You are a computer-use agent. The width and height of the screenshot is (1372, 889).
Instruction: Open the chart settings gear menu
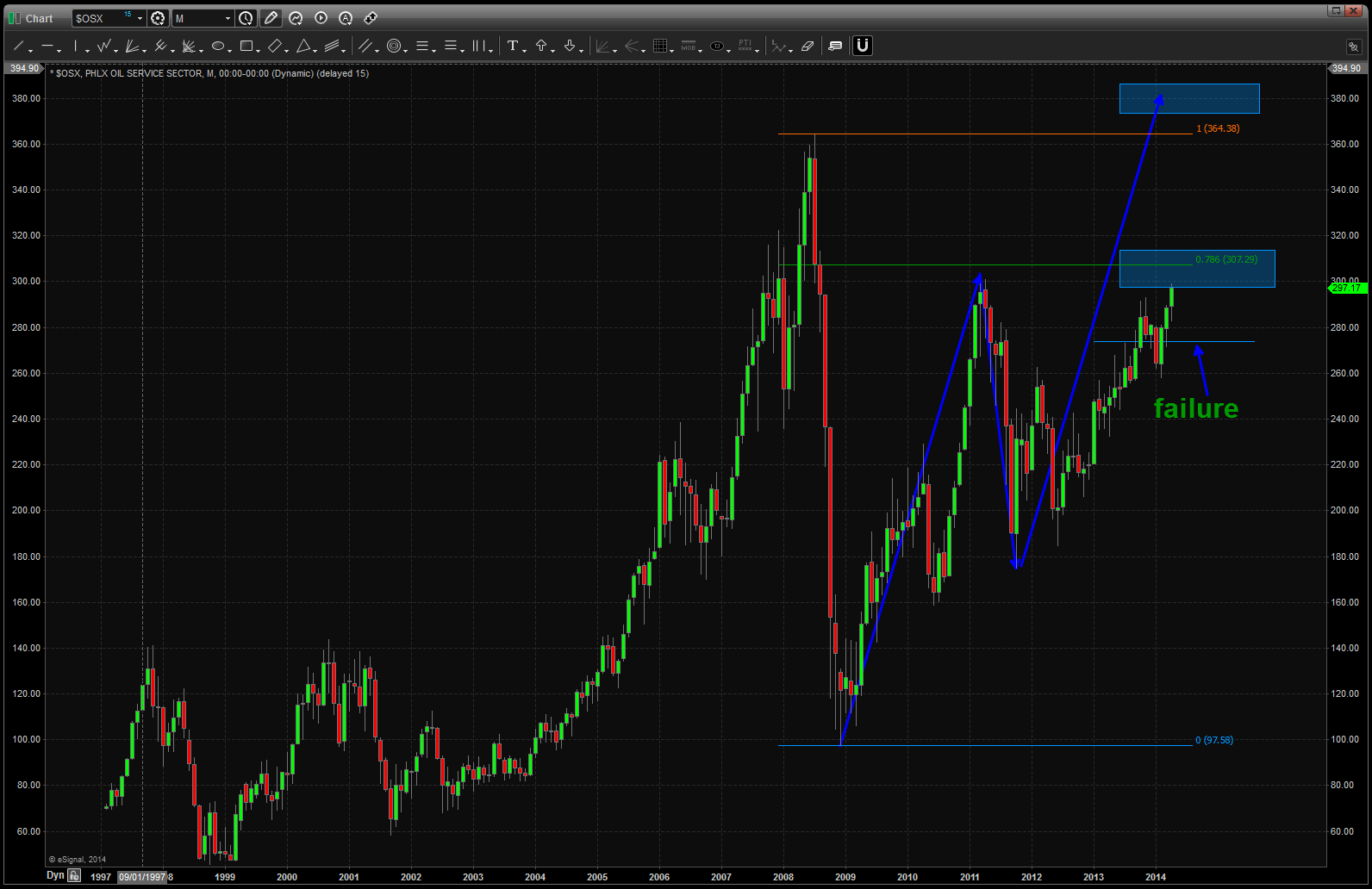click(x=158, y=18)
